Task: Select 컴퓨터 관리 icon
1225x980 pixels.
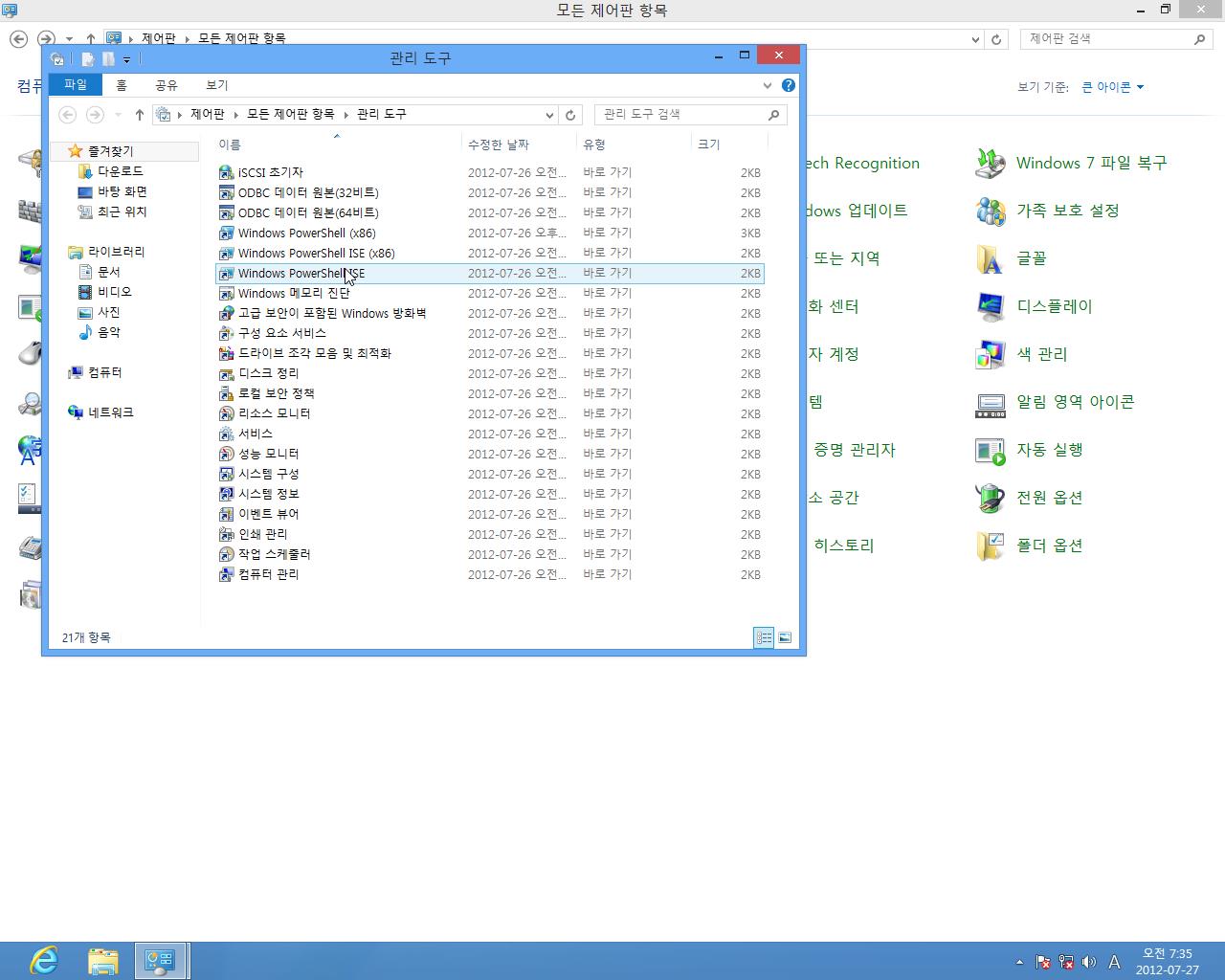Action: point(226,574)
